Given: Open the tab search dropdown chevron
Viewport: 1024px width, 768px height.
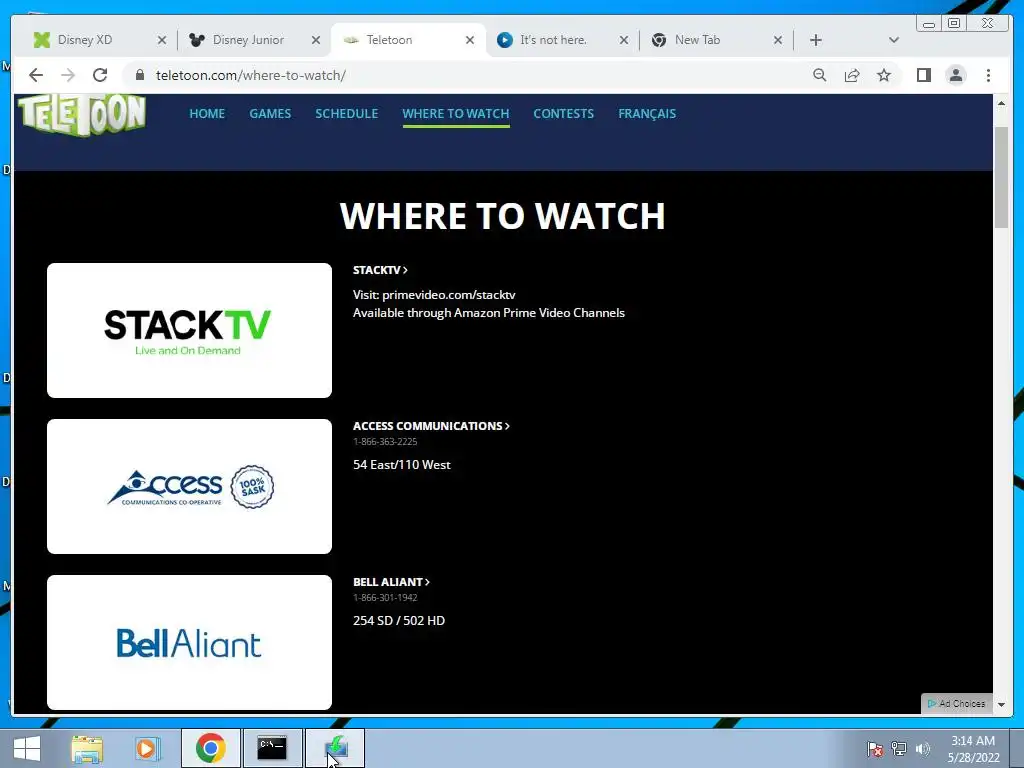Looking at the screenshot, I should [894, 40].
